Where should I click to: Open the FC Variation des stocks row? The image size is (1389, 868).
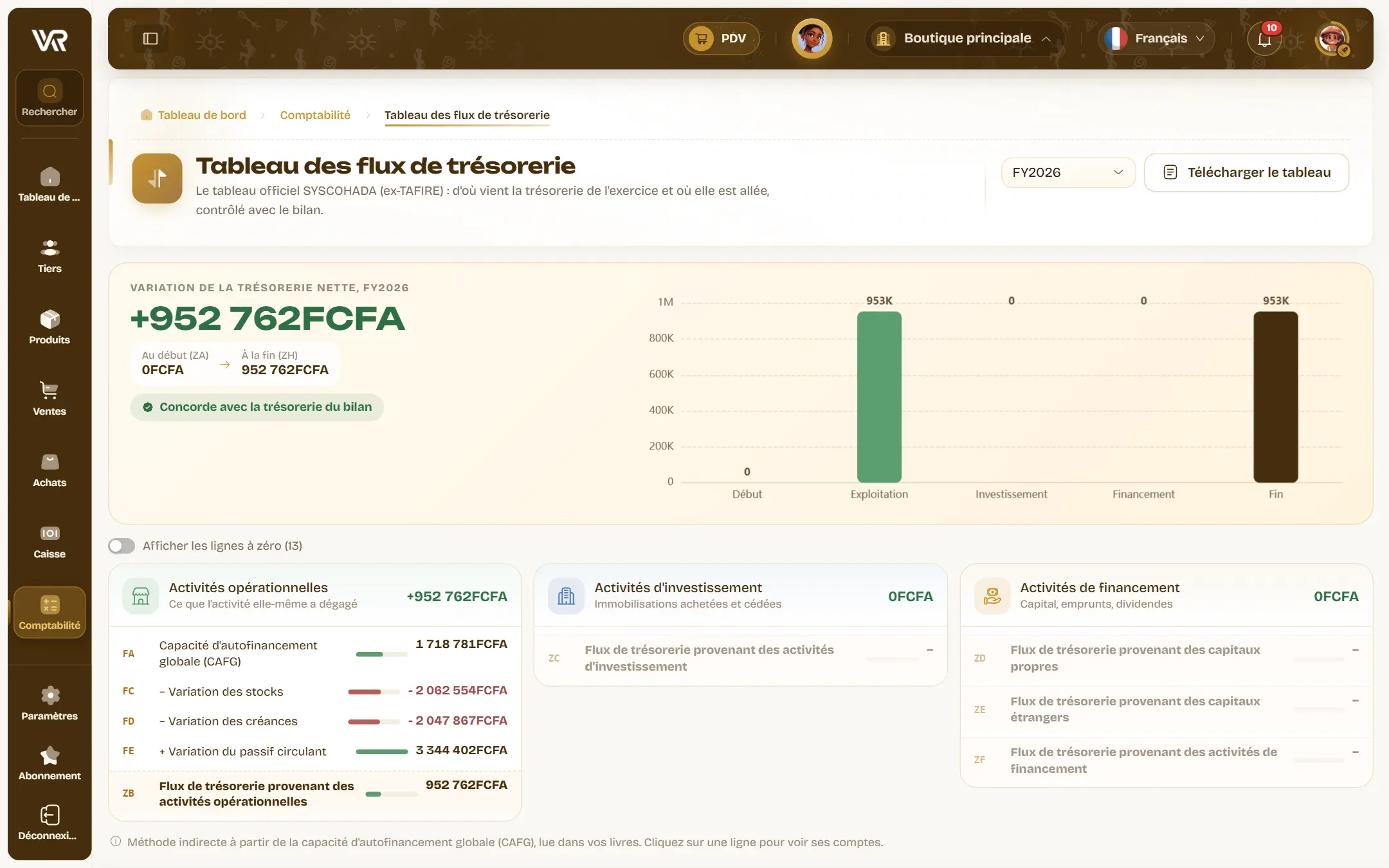[x=315, y=691]
